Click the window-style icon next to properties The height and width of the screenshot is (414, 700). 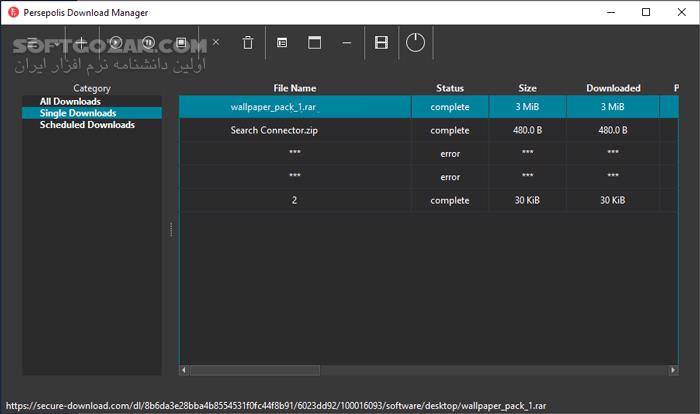314,43
